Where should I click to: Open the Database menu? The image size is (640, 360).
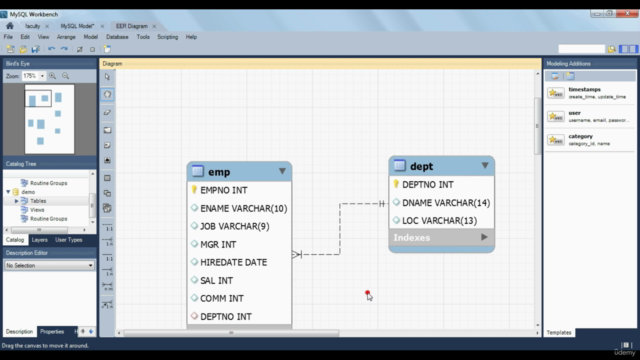(117, 37)
